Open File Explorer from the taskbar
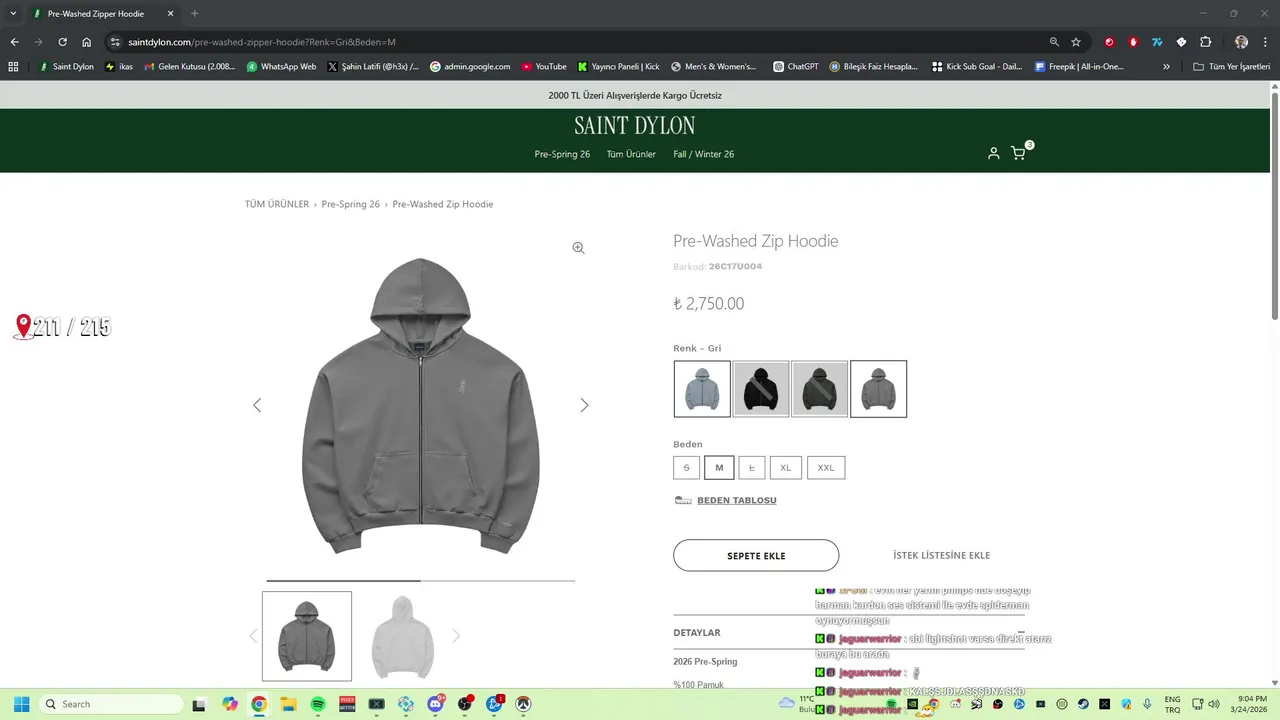 tap(288, 704)
